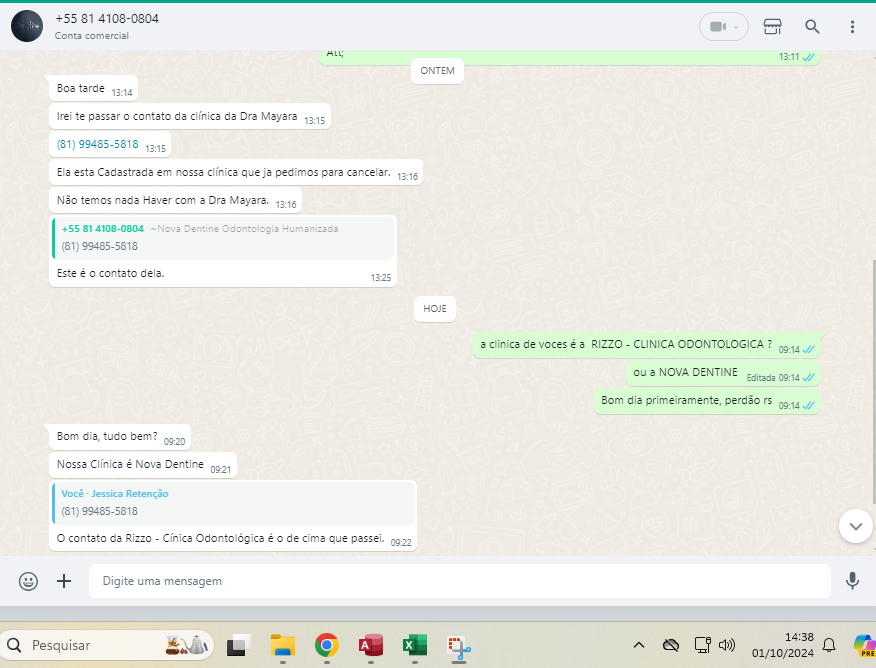
Task: Open the emoji picker
Action: coord(28,581)
